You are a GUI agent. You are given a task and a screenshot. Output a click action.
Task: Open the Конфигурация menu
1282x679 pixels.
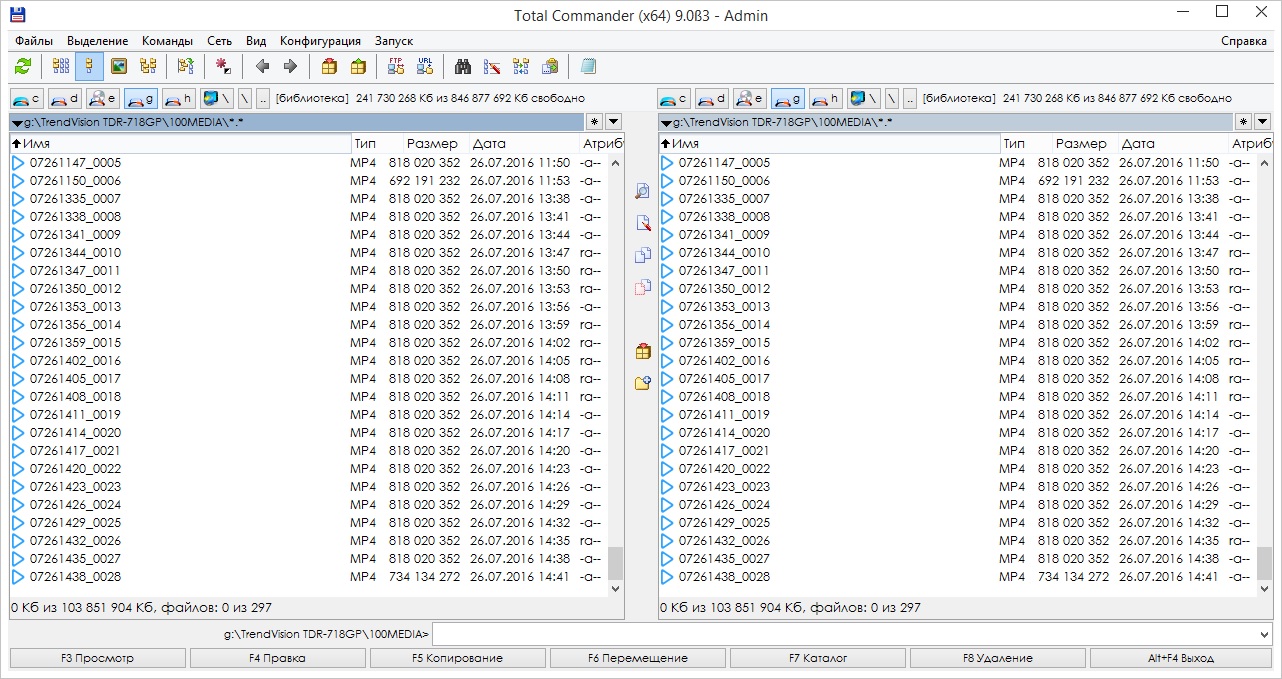320,41
